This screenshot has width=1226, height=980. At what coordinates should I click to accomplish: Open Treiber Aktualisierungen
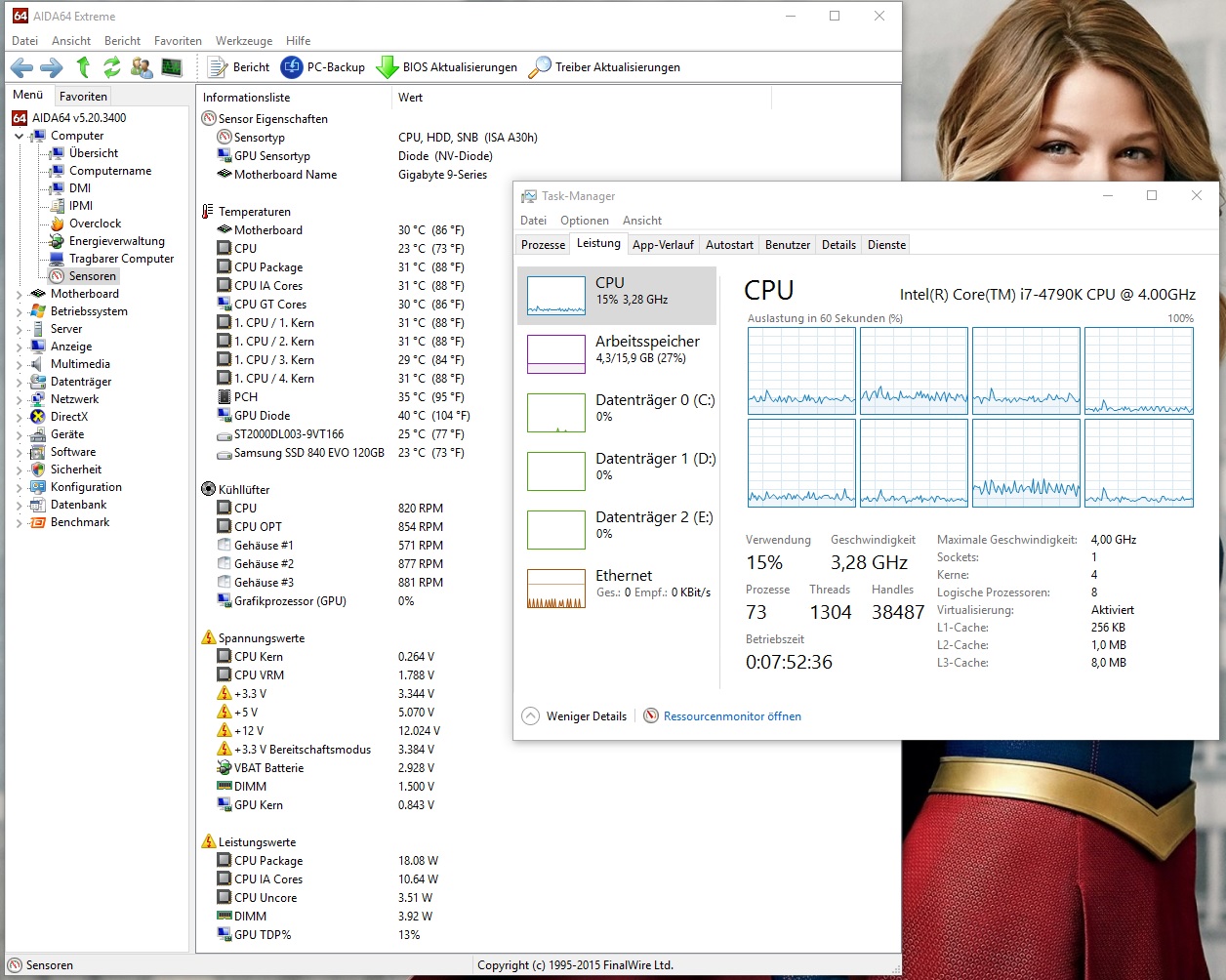pos(604,67)
